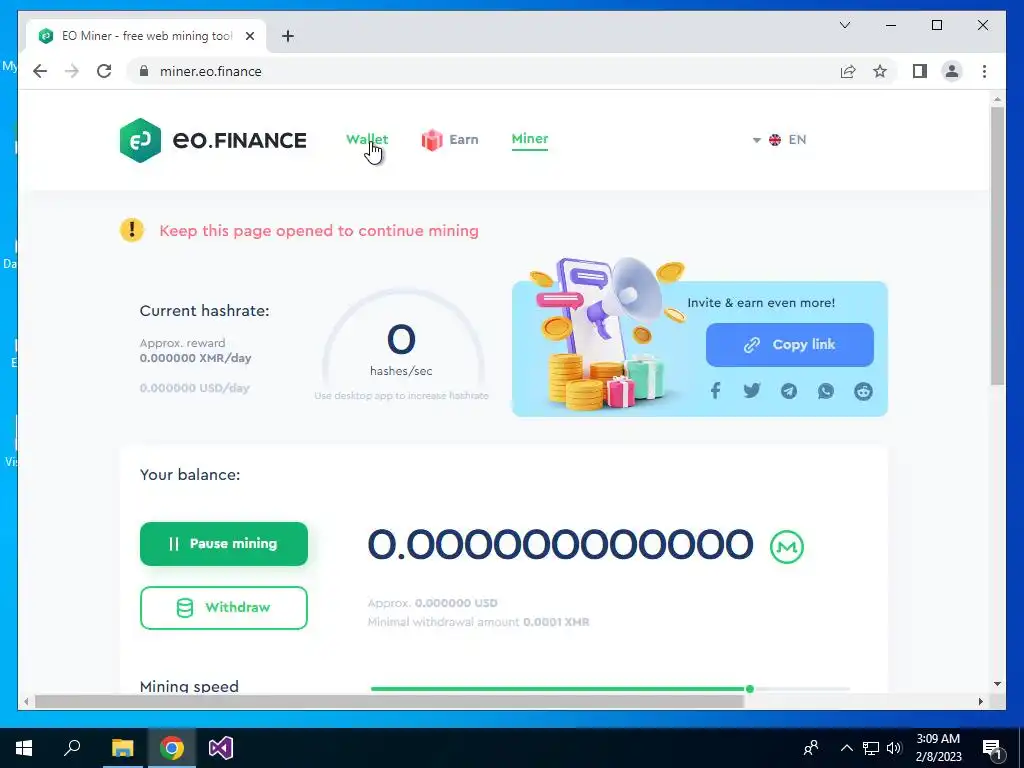Click the padlock site info icon

tap(144, 71)
